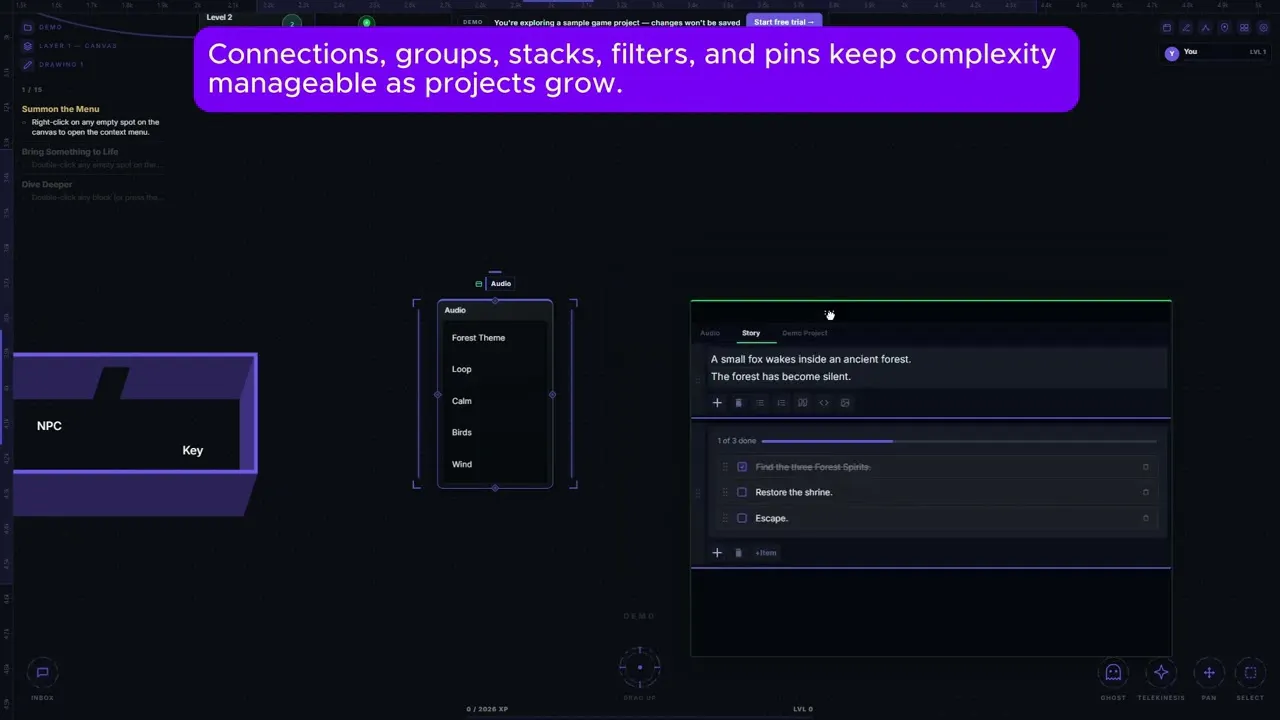1280x720 pixels.
Task: Select Wind in Audio stack
Action: tap(461, 464)
